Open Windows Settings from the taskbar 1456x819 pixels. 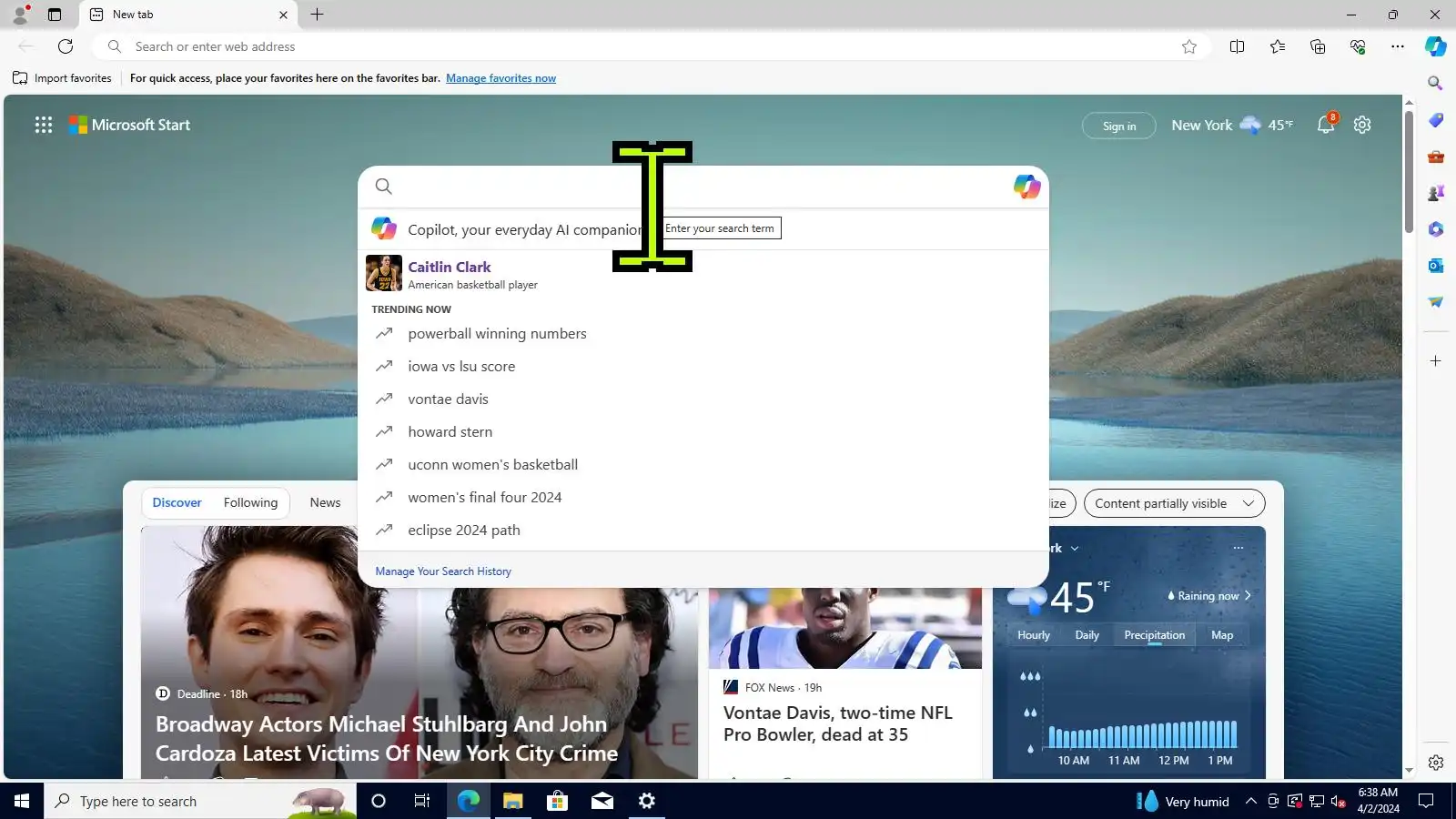(647, 801)
